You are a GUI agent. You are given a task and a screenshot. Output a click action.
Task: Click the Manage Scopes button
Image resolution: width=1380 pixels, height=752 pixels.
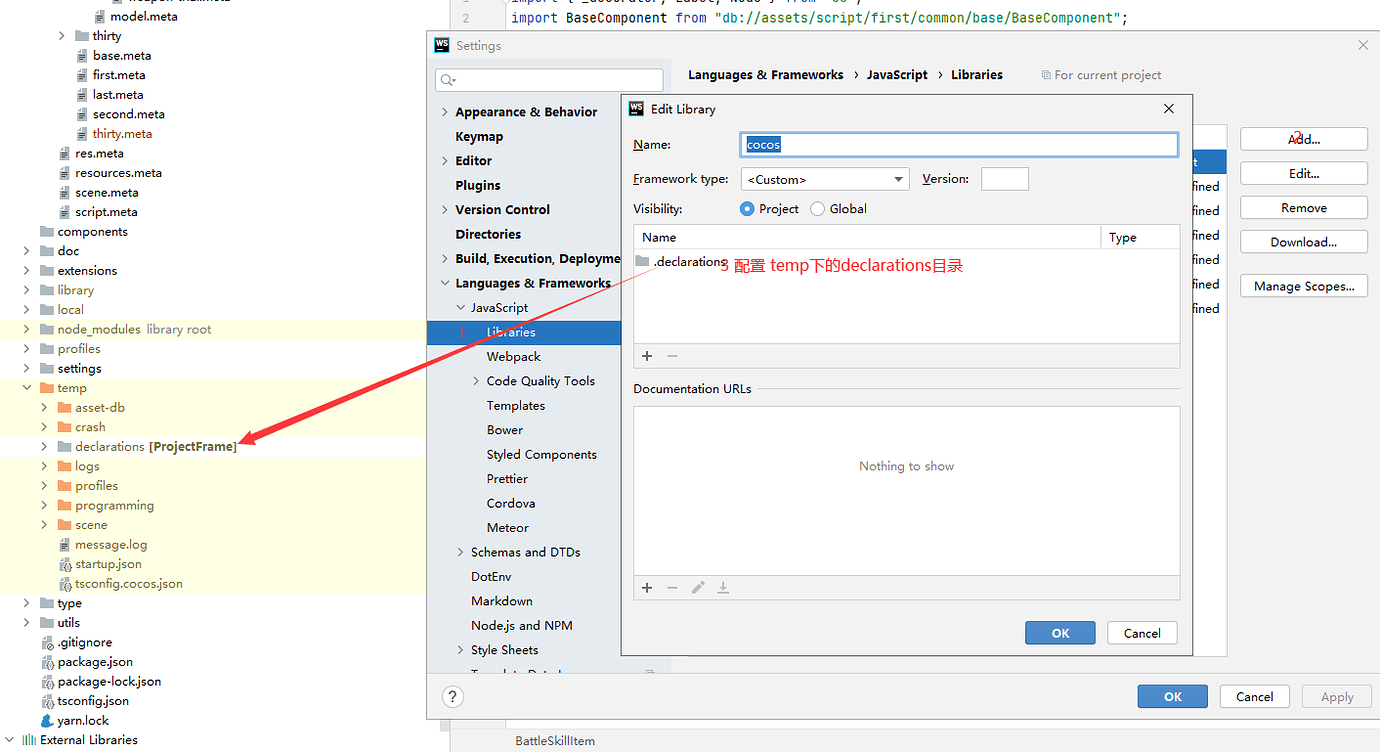(1303, 285)
